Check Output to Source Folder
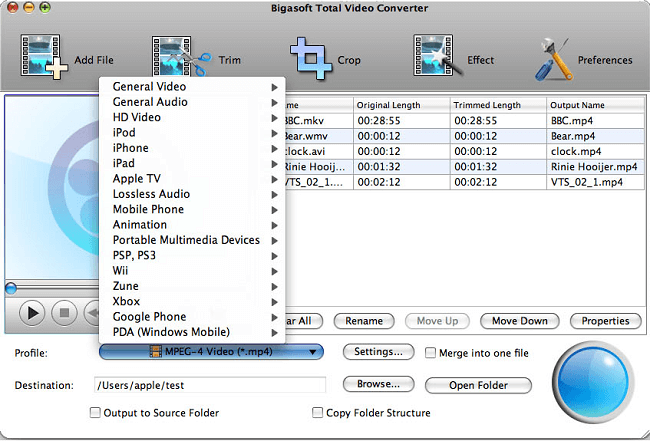Viewport: 650px width, 441px height. click(x=95, y=412)
